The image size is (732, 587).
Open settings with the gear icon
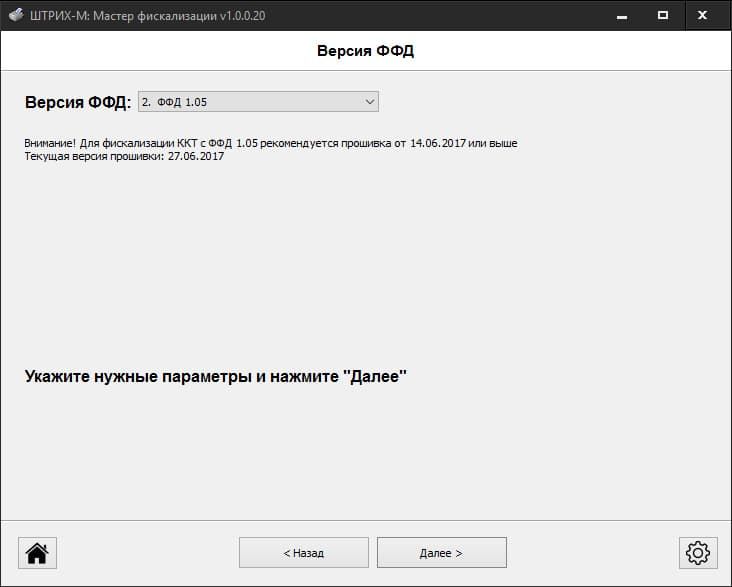tap(698, 553)
